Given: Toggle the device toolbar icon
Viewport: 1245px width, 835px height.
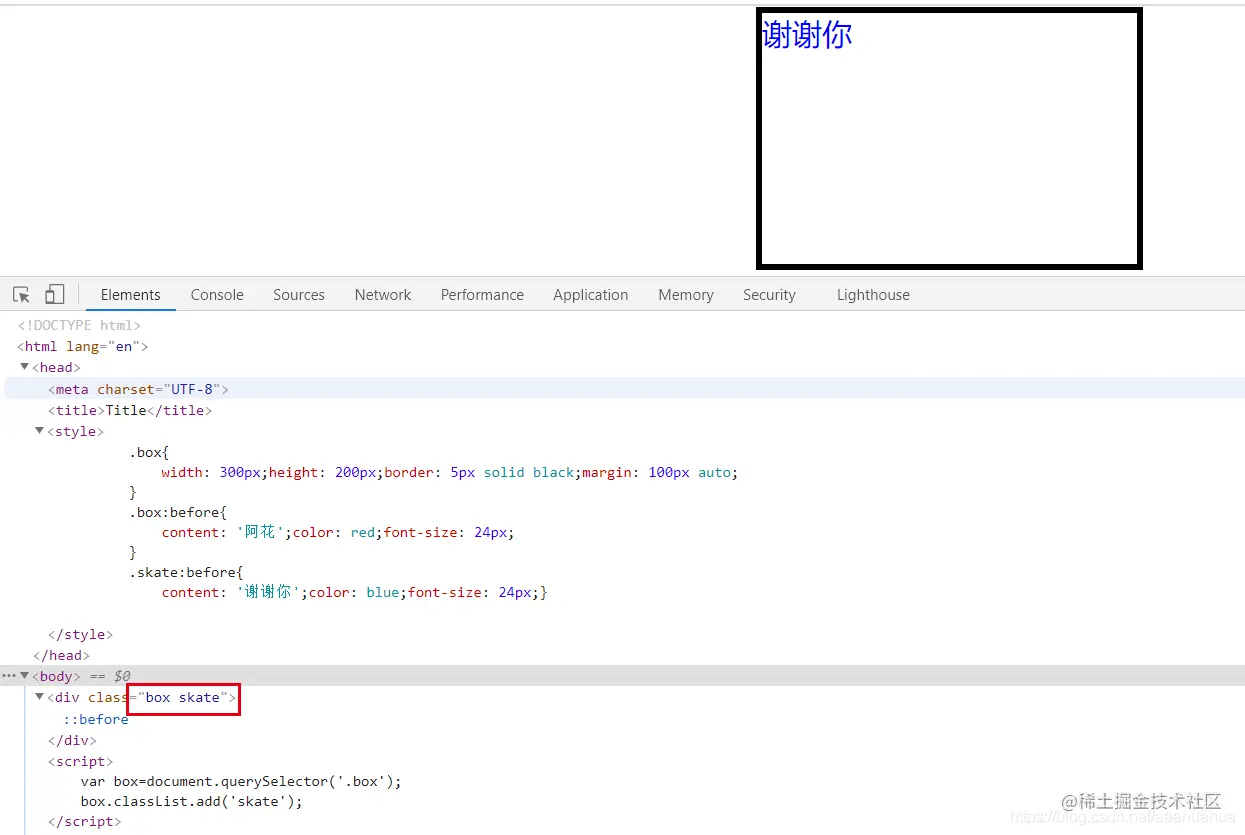Looking at the screenshot, I should click(x=55, y=295).
